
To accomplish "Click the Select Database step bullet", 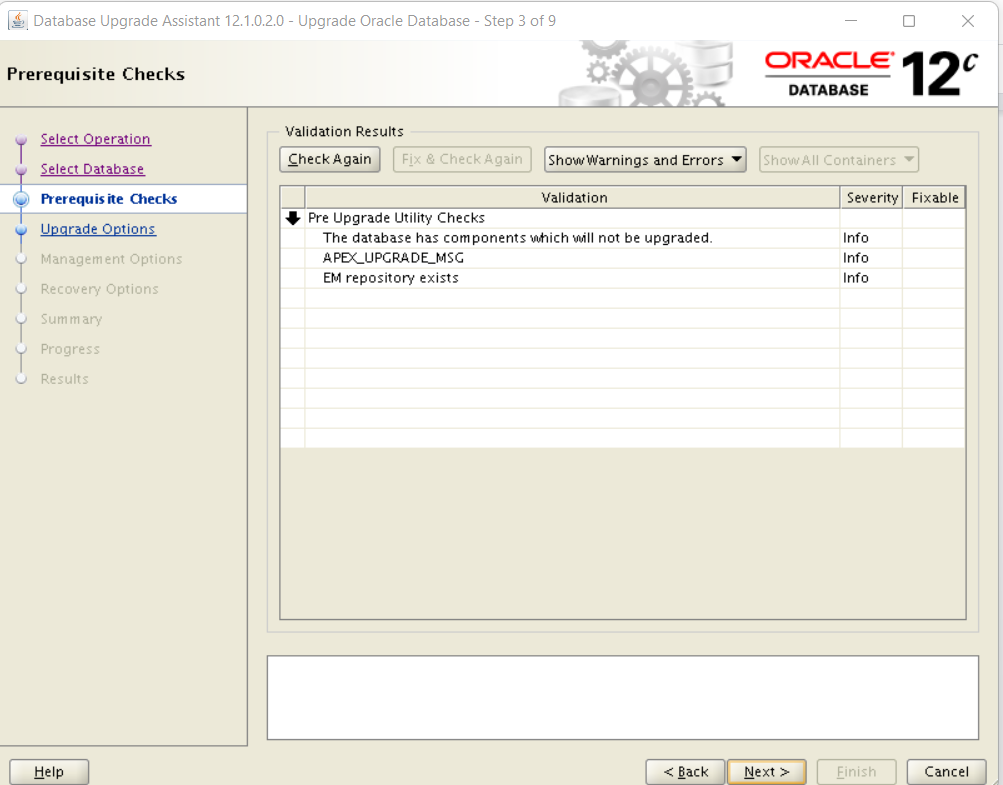I will 21,170.
